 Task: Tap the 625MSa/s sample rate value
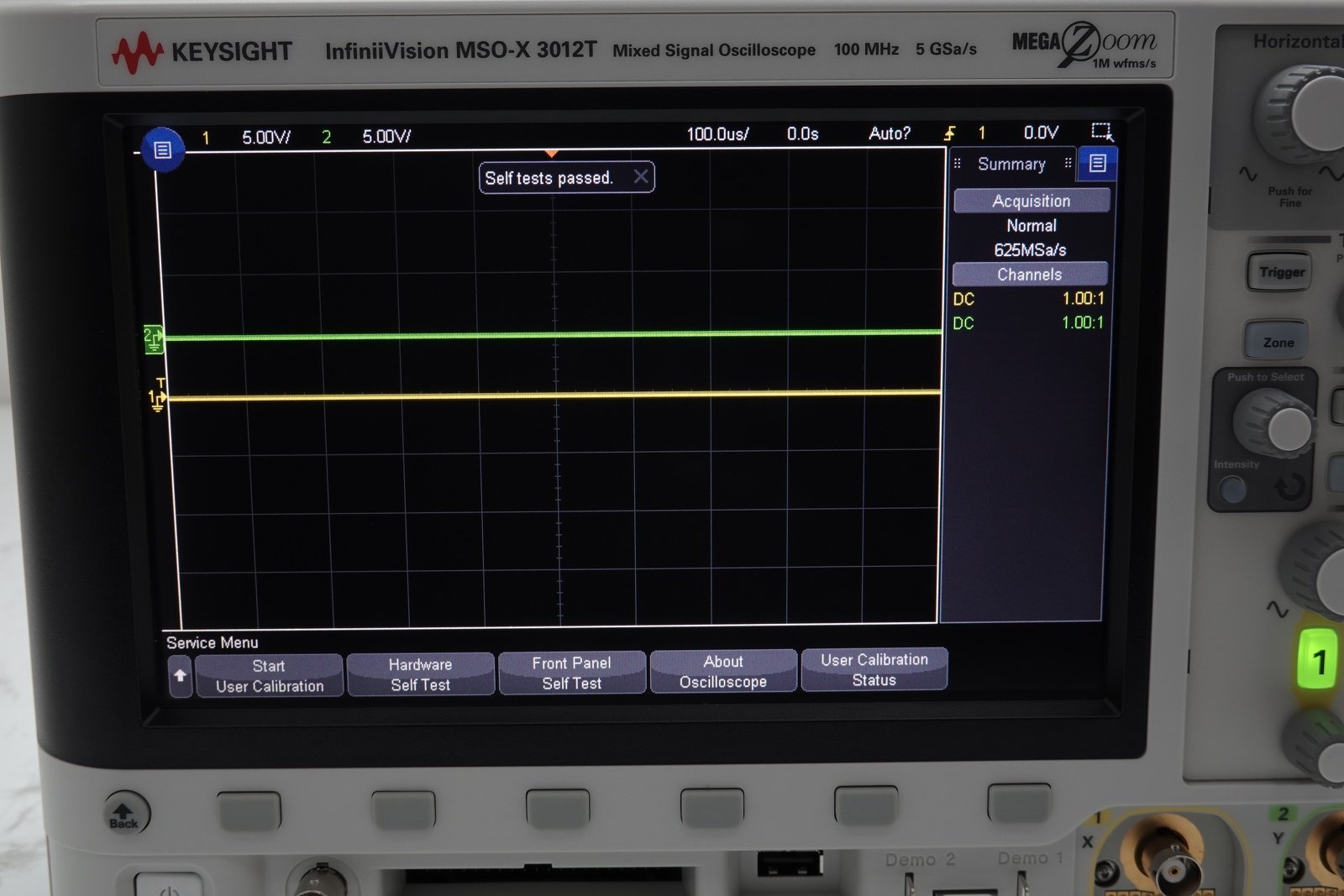(1030, 249)
